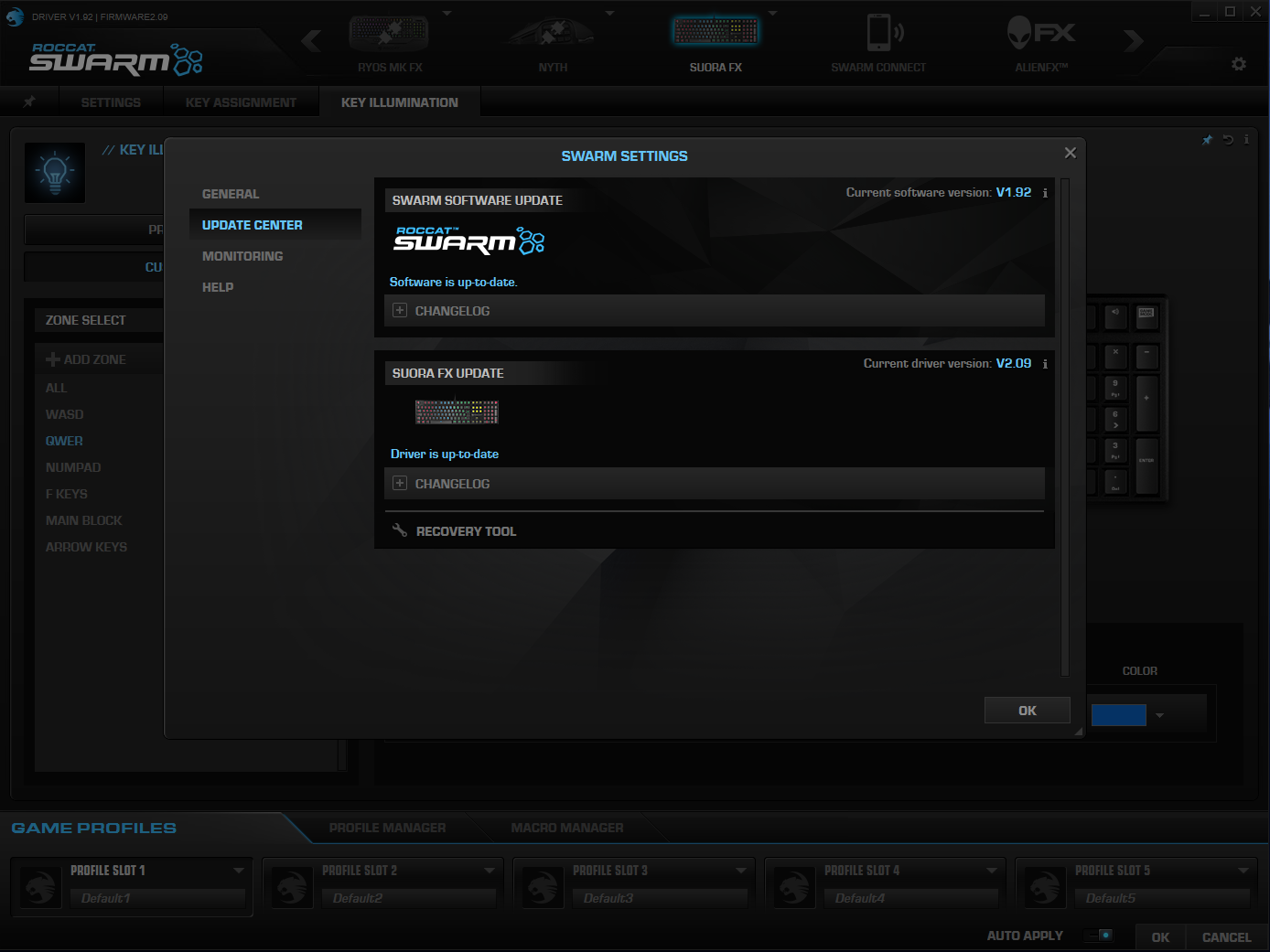Click the Profile Slot 5 Roccat icon
Image resolution: width=1270 pixels, height=952 pixels.
click(x=1045, y=887)
